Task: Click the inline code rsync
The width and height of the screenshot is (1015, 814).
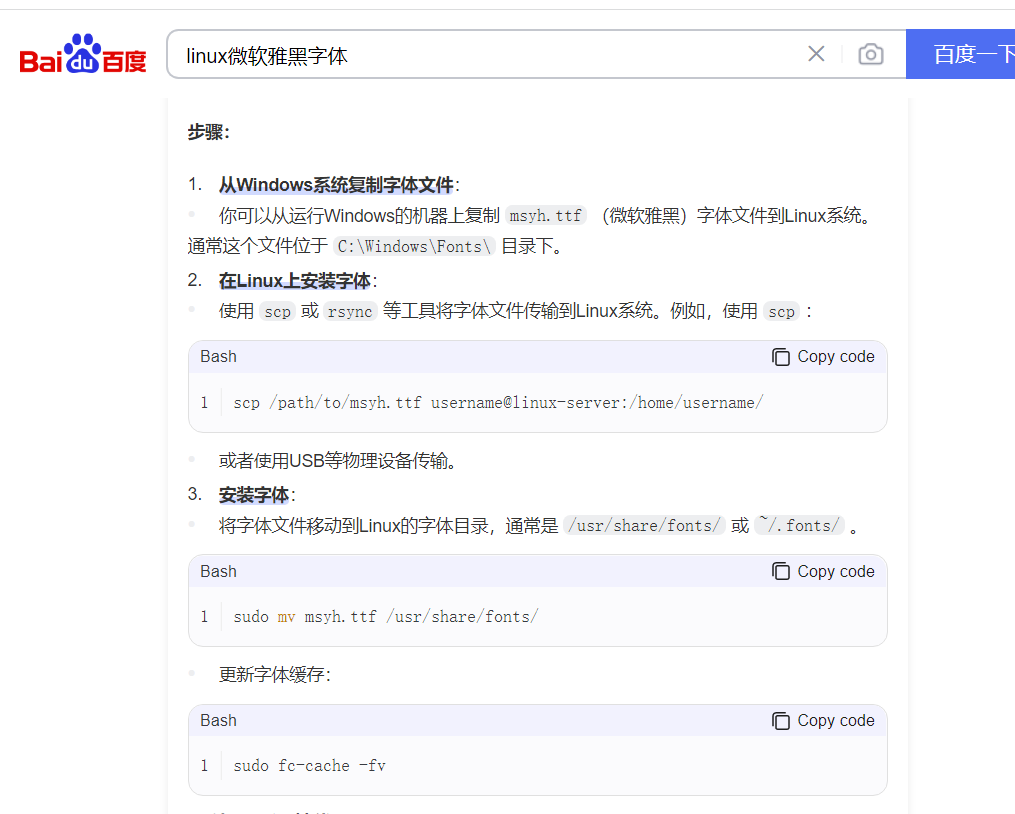Action: click(x=350, y=311)
